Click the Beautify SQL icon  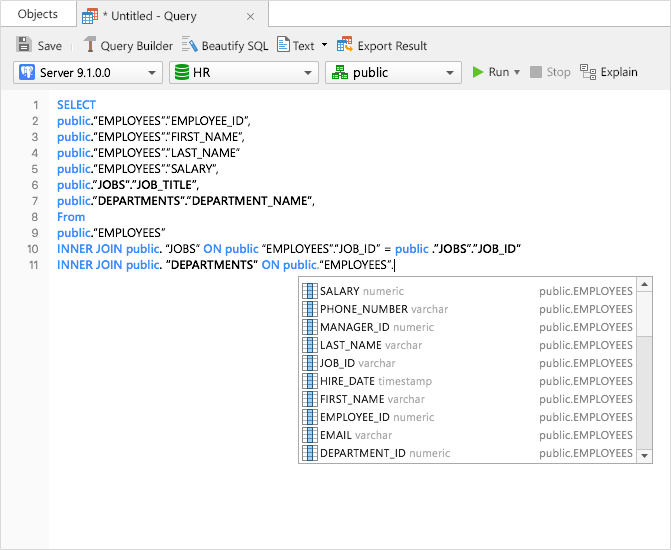(190, 45)
